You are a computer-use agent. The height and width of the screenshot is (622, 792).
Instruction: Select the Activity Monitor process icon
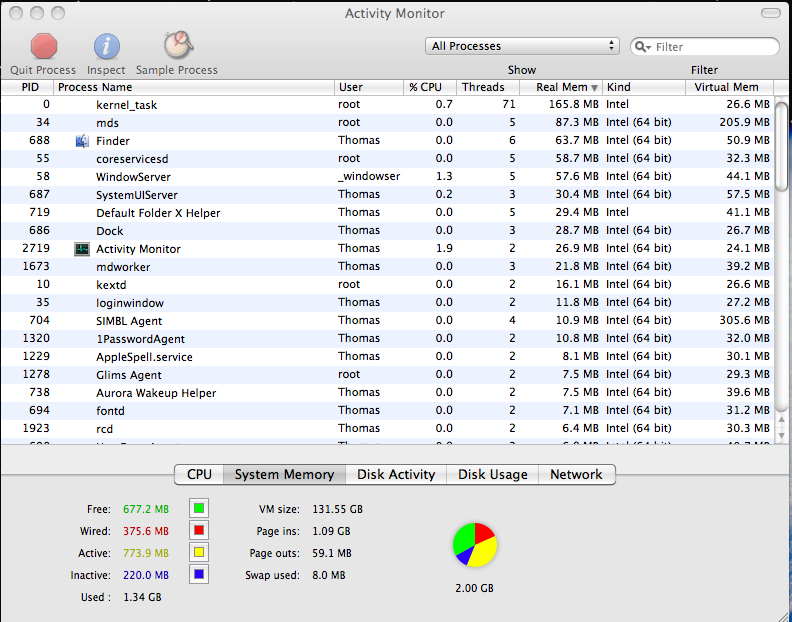click(82, 249)
